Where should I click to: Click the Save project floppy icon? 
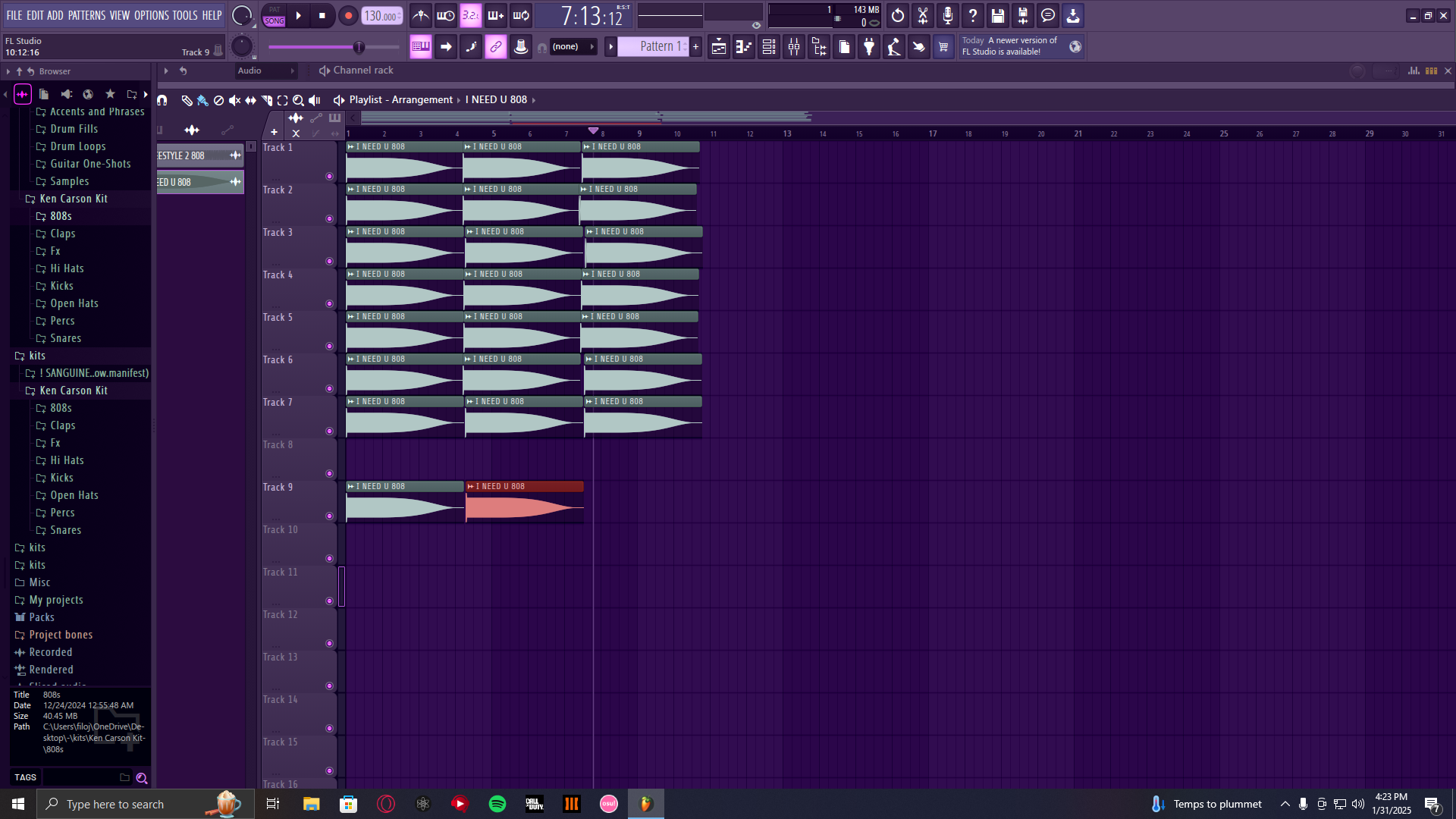(997, 15)
